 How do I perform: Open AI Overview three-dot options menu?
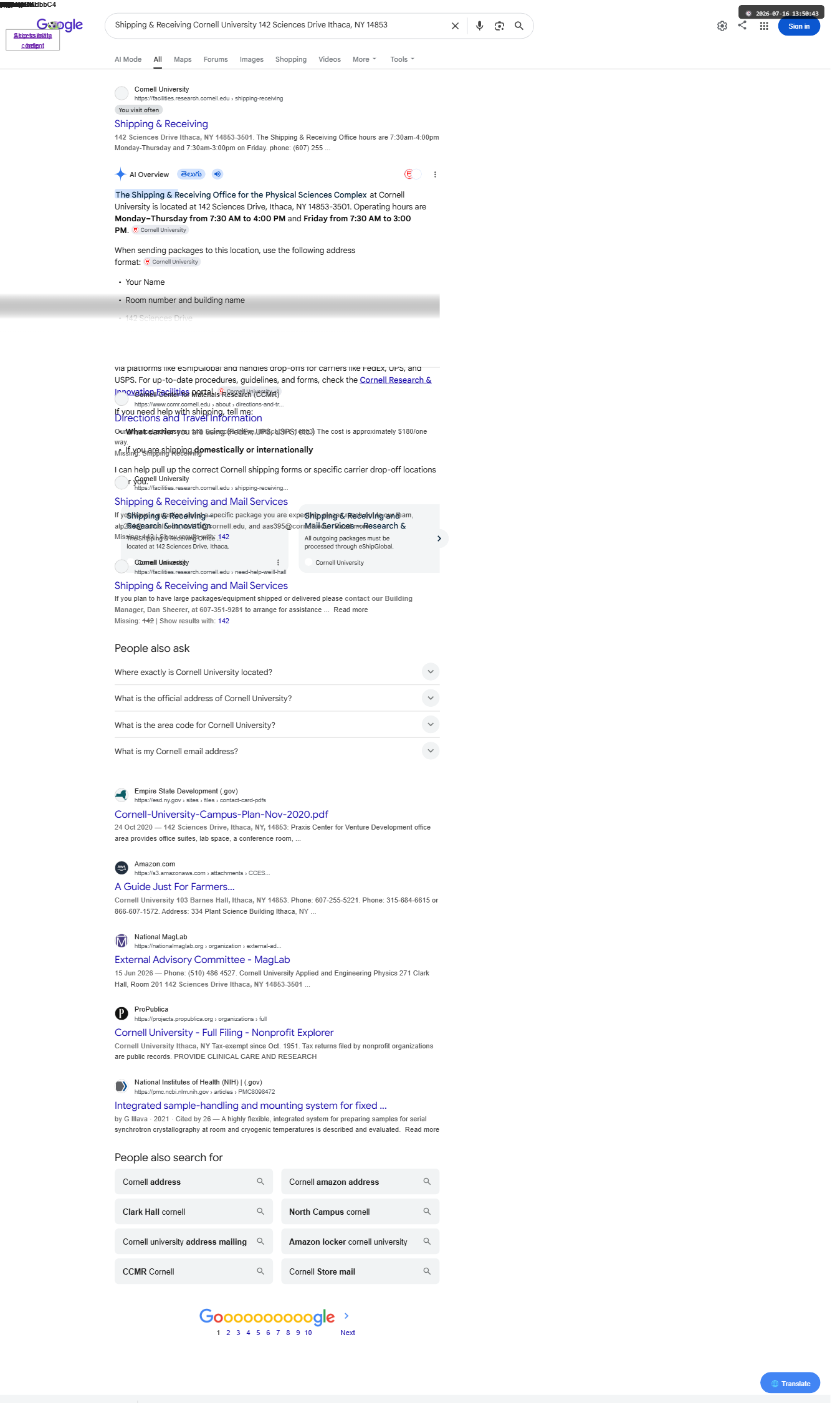coord(435,175)
